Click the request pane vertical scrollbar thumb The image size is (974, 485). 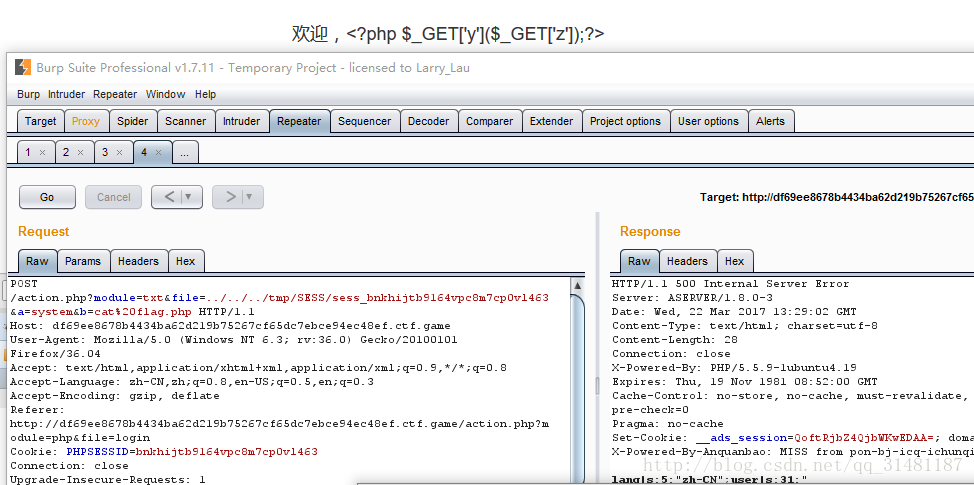(577, 389)
